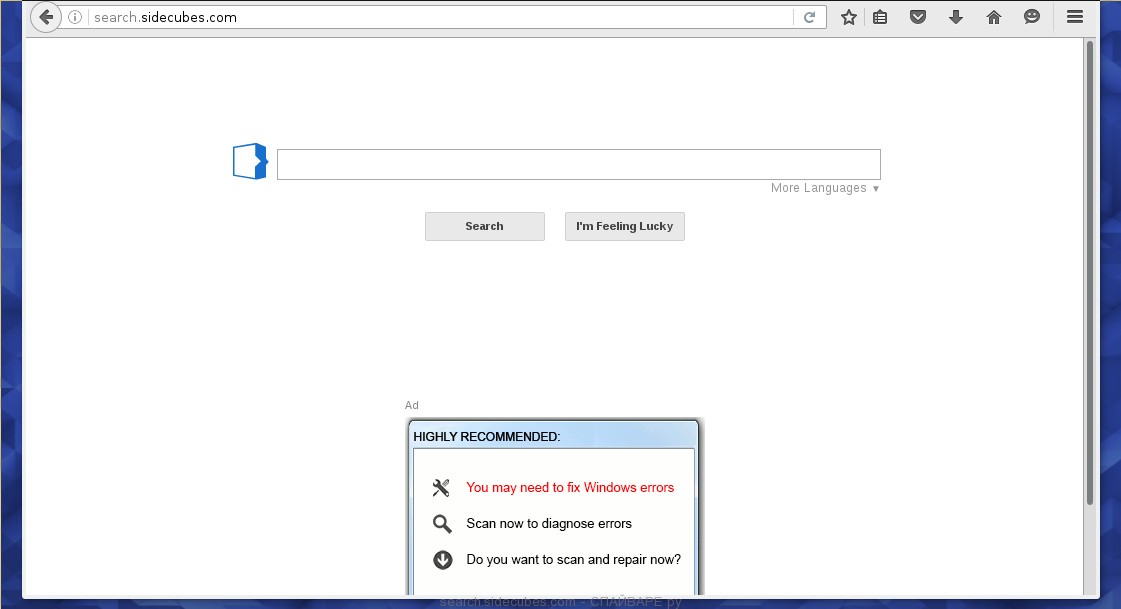Click into the Sidecubes search field

578,164
